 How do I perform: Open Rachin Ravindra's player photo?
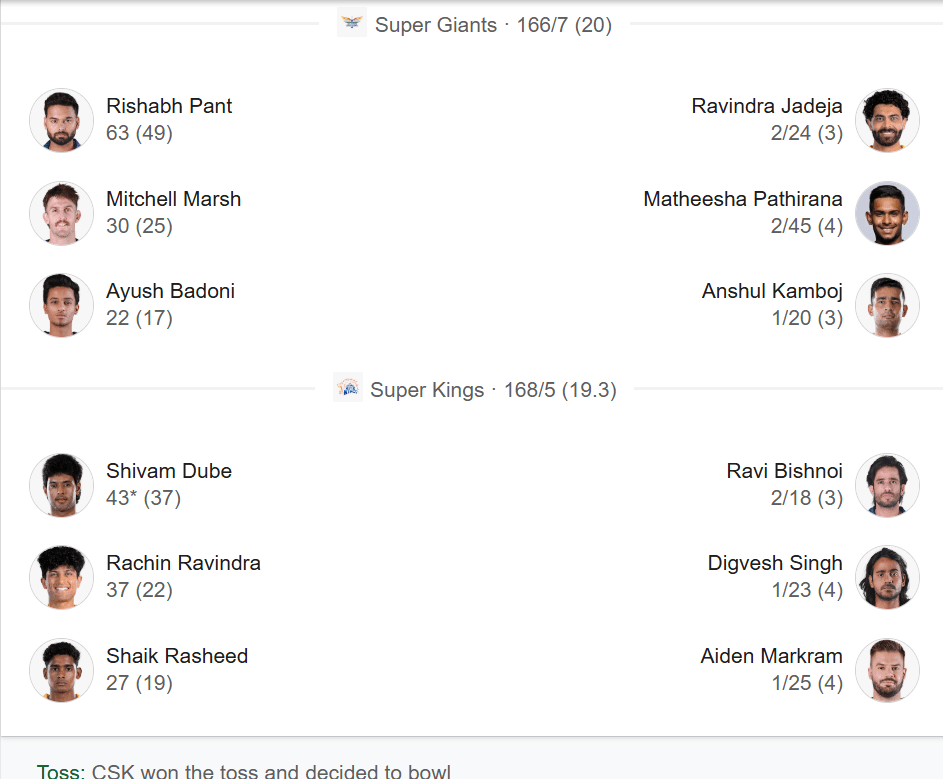click(x=61, y=577)
